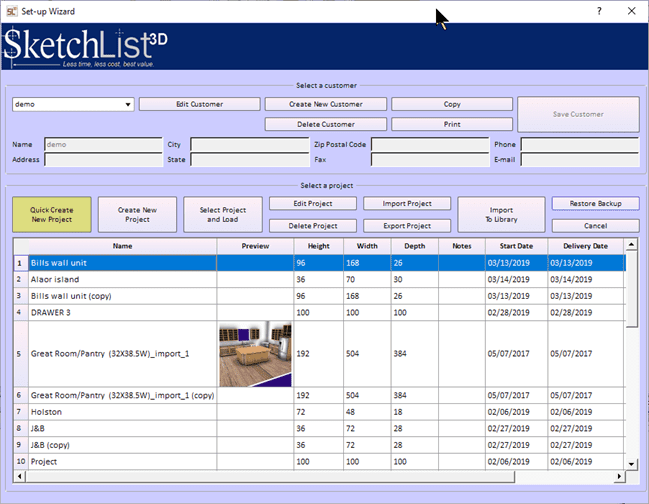Click the Delete Customer button

coord(324,124)
